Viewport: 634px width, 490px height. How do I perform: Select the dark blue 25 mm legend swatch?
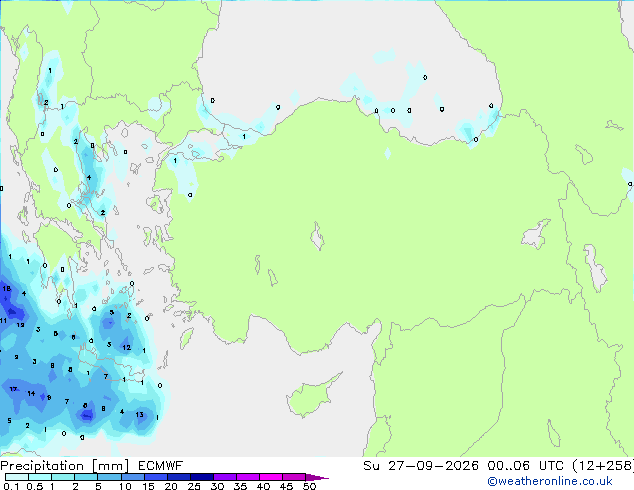click(x=202, y=477)
